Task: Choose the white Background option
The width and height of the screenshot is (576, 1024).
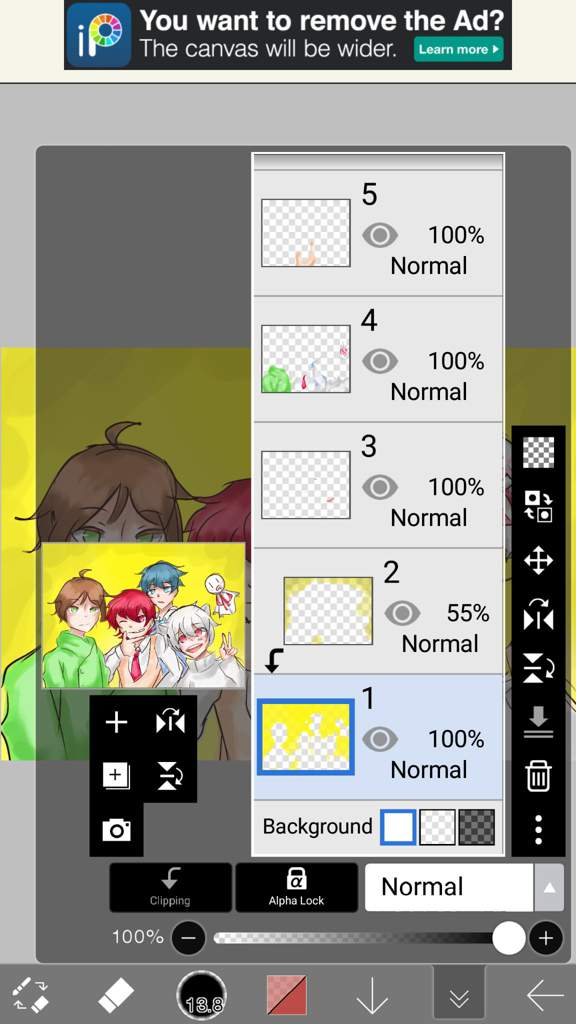Action: point(398,827)
